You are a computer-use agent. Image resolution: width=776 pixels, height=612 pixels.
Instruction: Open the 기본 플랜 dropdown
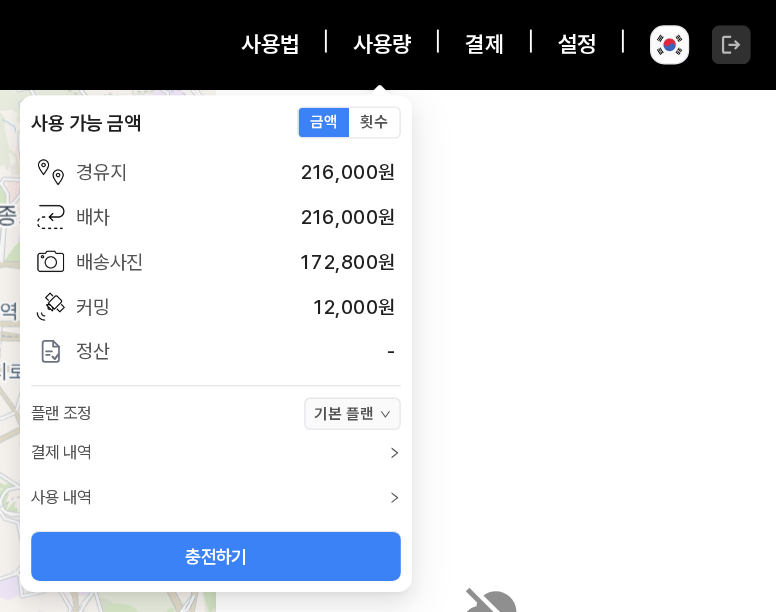[x=352, y=414]
